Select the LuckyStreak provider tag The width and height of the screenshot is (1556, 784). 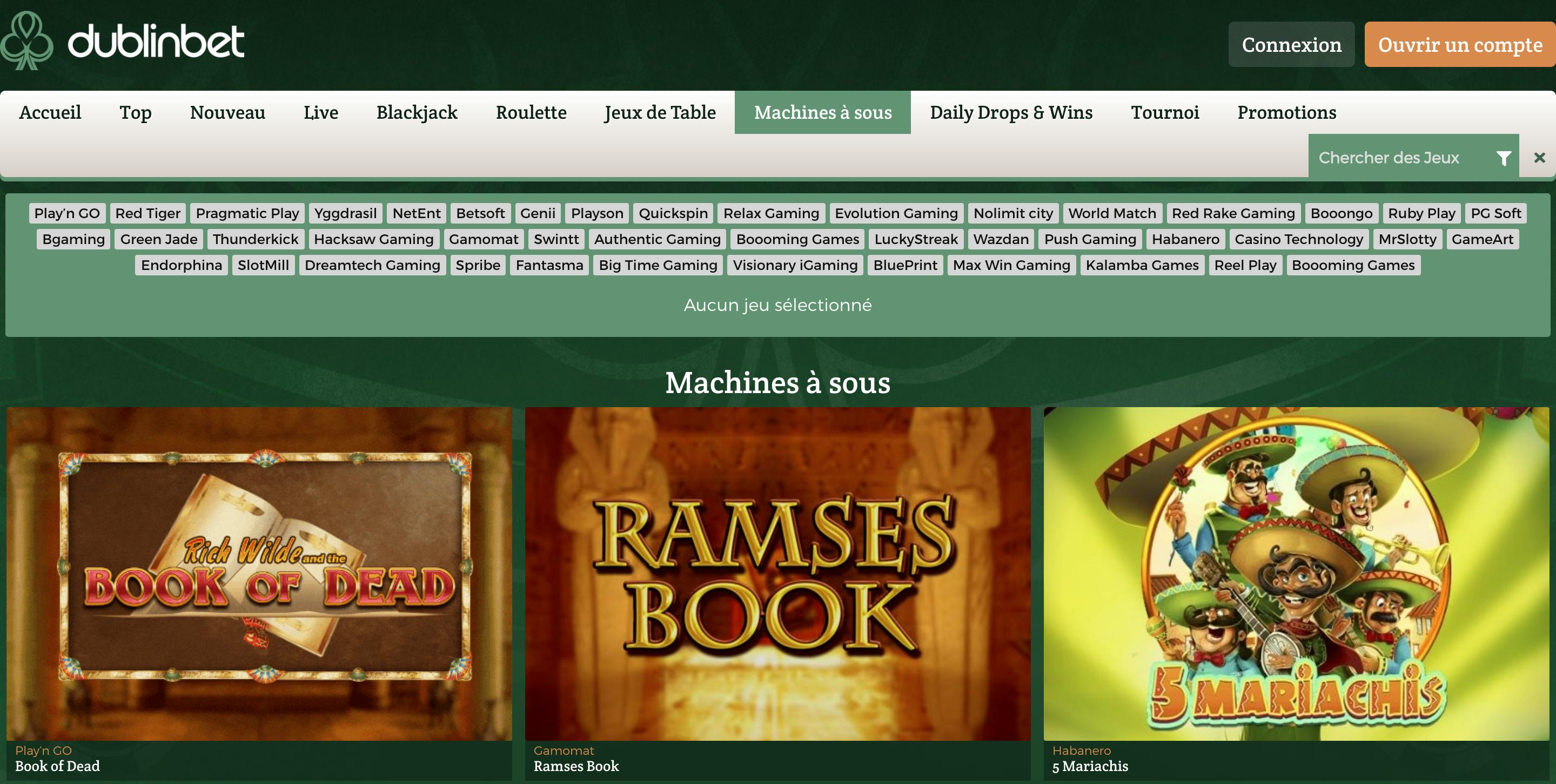click(x=916, y=239)
